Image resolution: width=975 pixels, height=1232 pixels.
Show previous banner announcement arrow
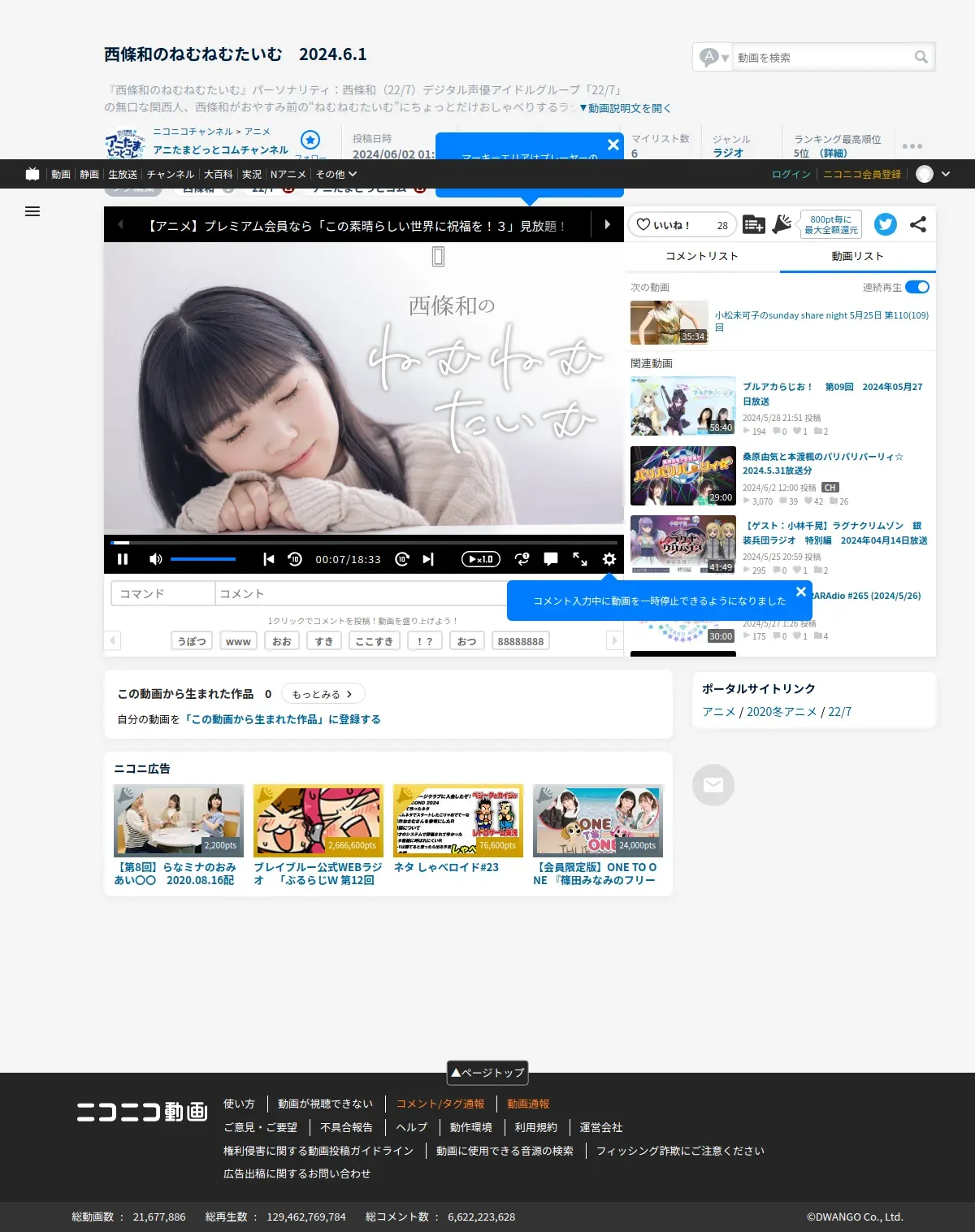click(x=119, y=225)
